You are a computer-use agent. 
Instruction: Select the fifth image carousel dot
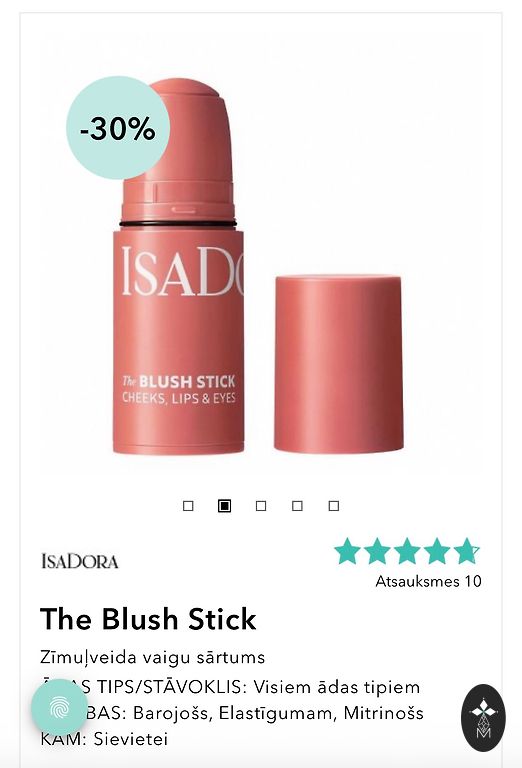[x=334, y=505]
